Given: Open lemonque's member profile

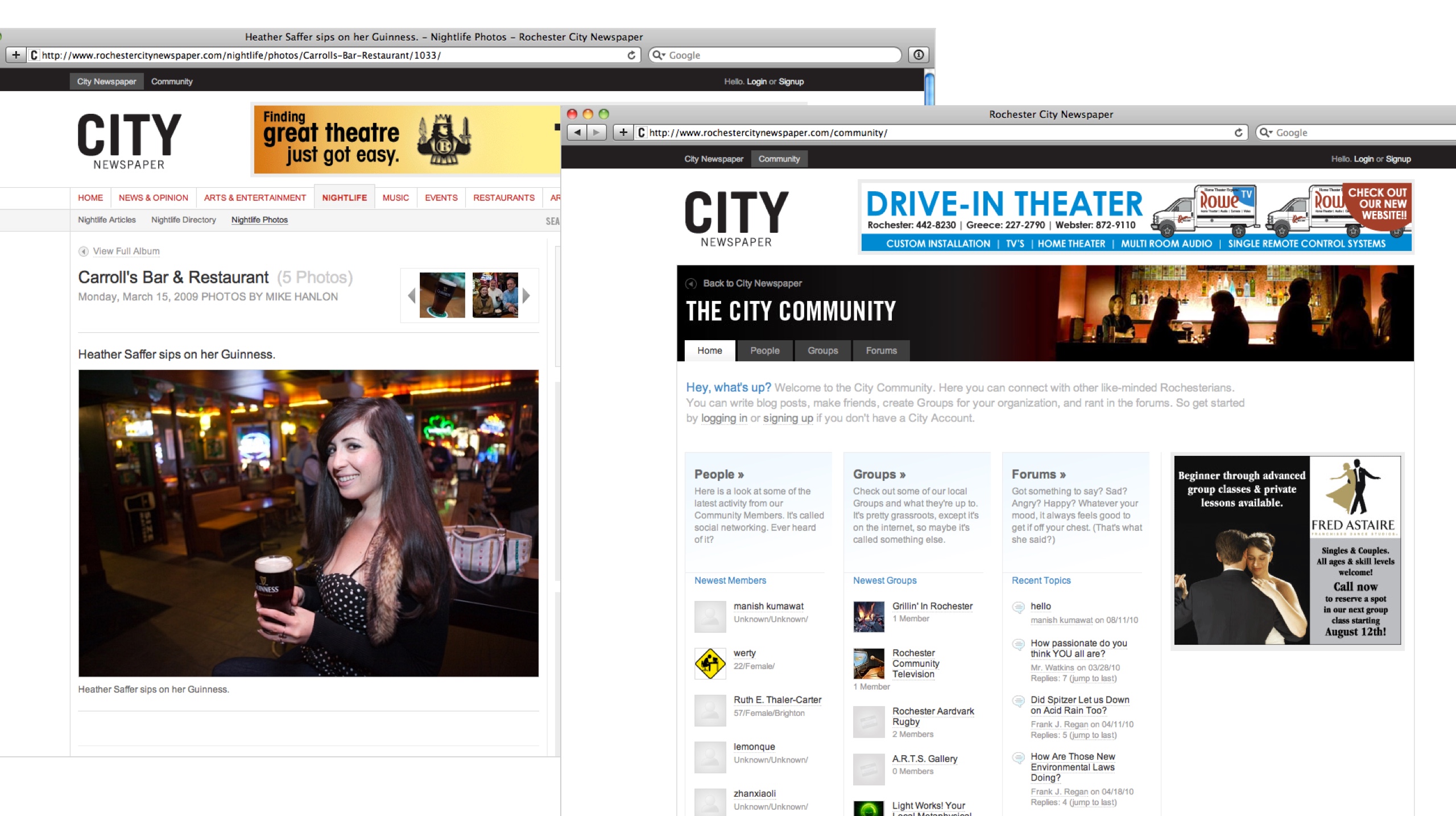Looking at the screenshot, I should pyautogui.click(x=754, y=747).
